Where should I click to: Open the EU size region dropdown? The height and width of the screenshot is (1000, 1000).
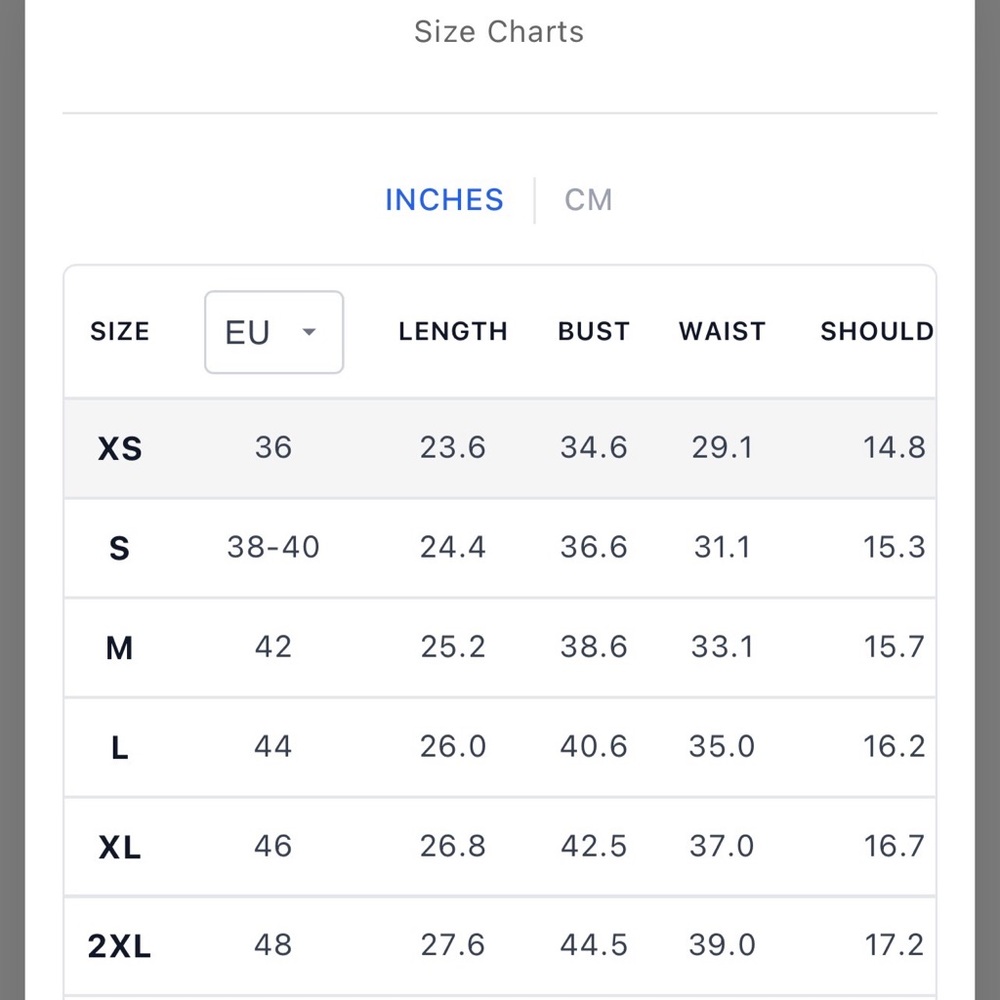(274, 332)
